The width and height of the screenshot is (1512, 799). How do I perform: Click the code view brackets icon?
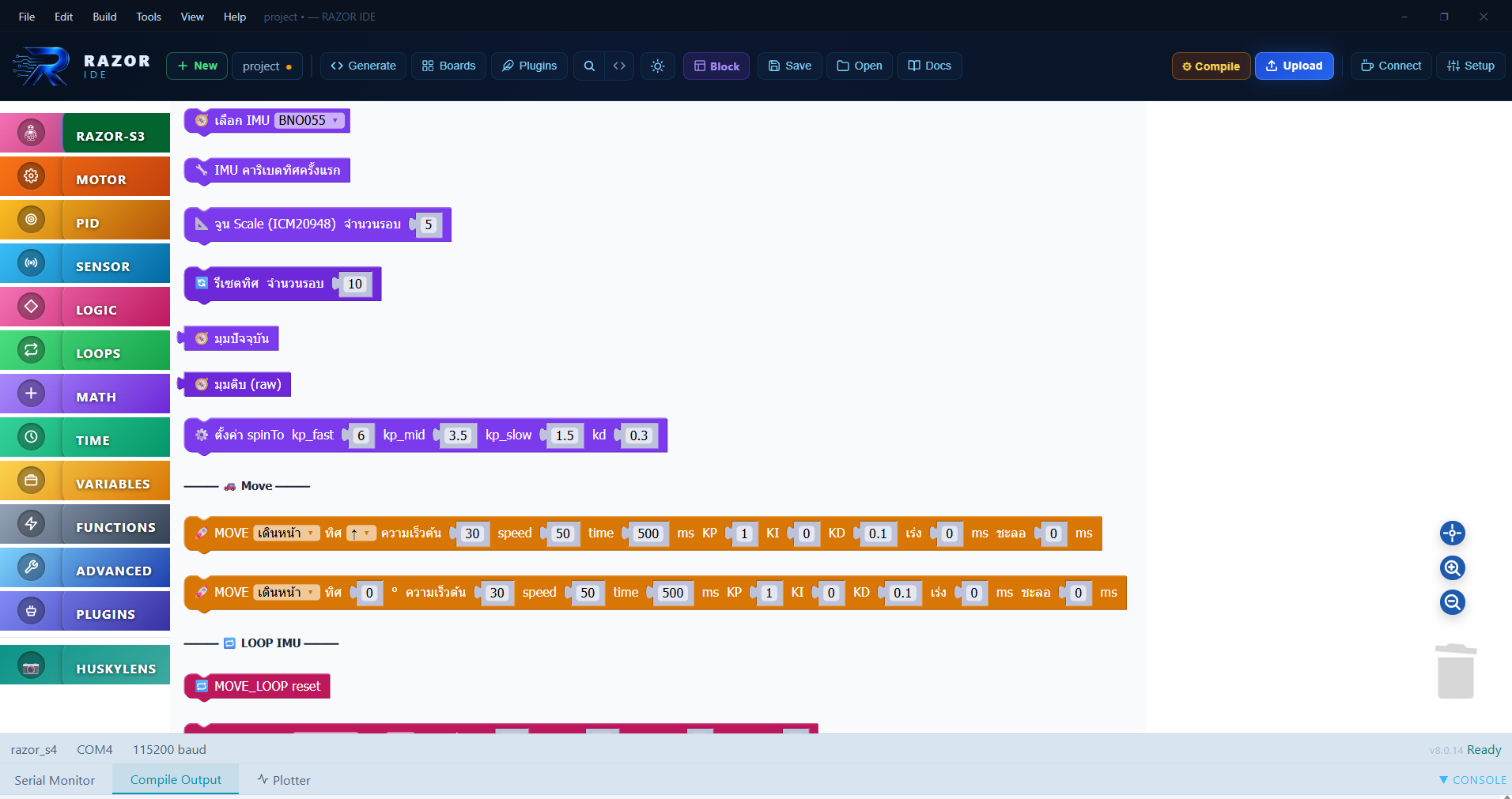(x=619, y=66)
